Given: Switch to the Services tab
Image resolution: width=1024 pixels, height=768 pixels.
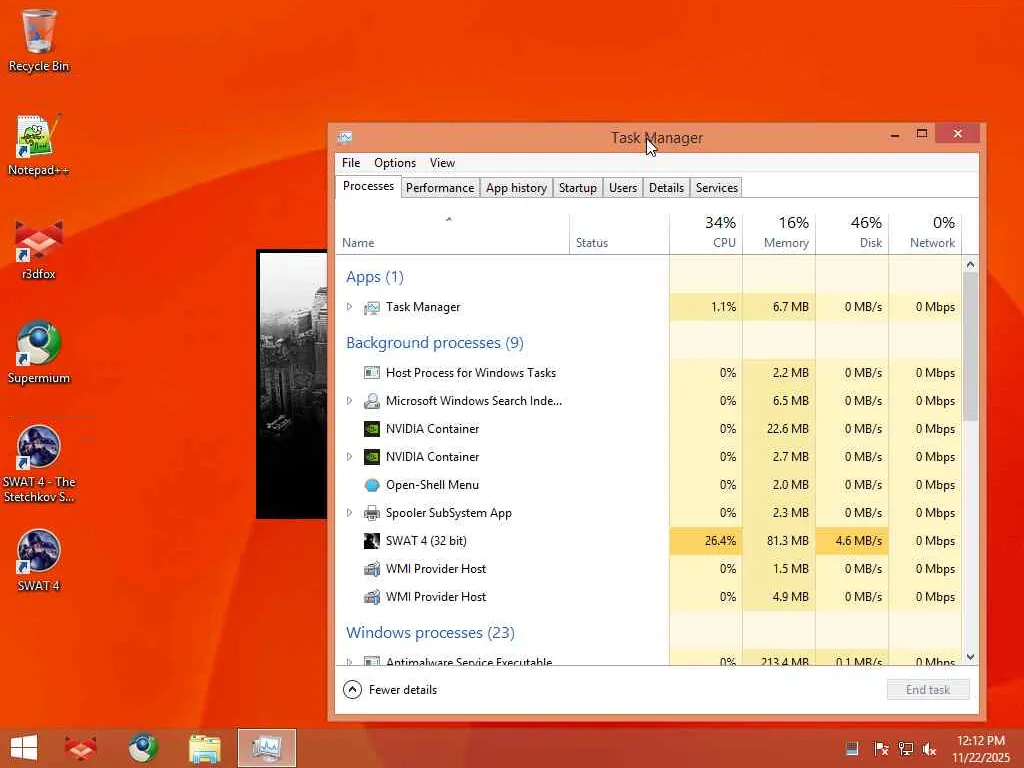Looking at the screenshot, I should coord(716,188).
